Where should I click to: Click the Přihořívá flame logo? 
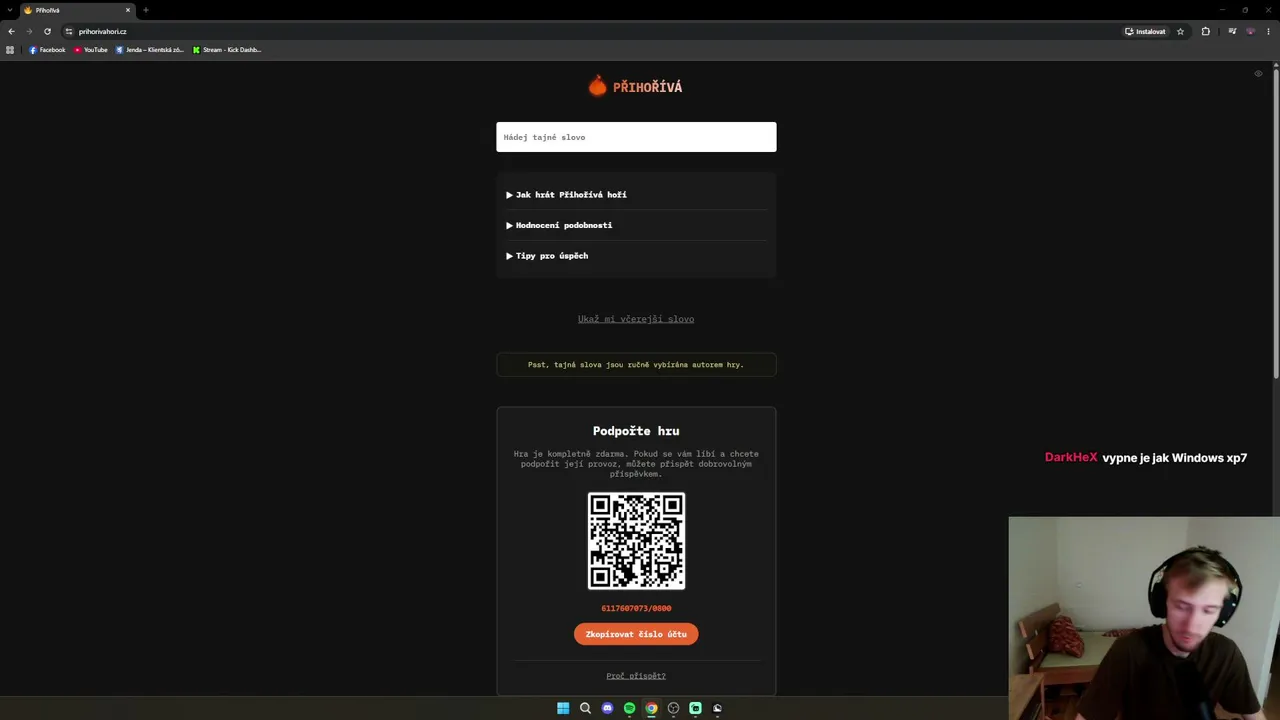click(x=597, y=86)
